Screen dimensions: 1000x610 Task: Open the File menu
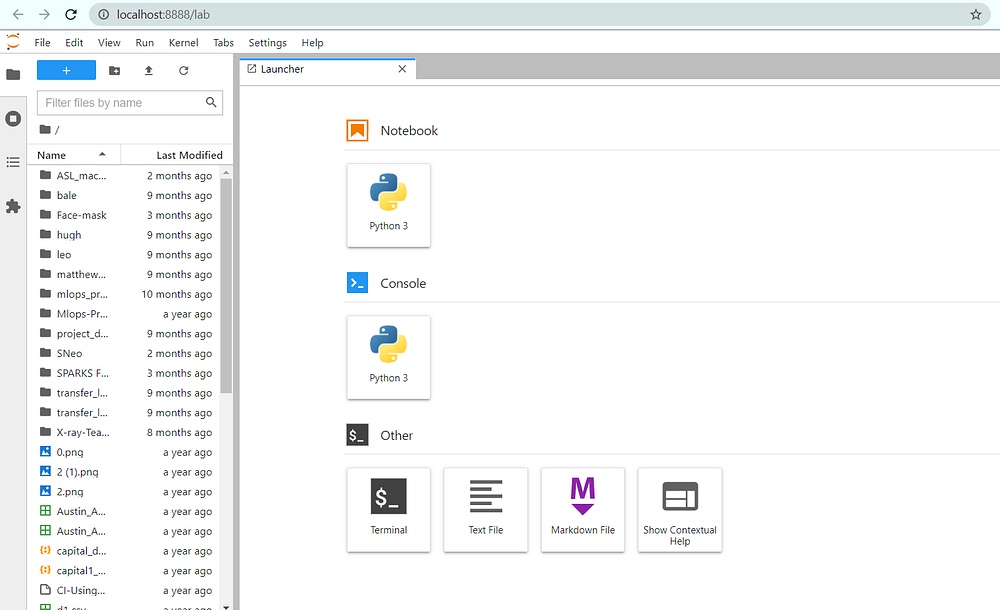pyautogui.click(x=43, y=43)
